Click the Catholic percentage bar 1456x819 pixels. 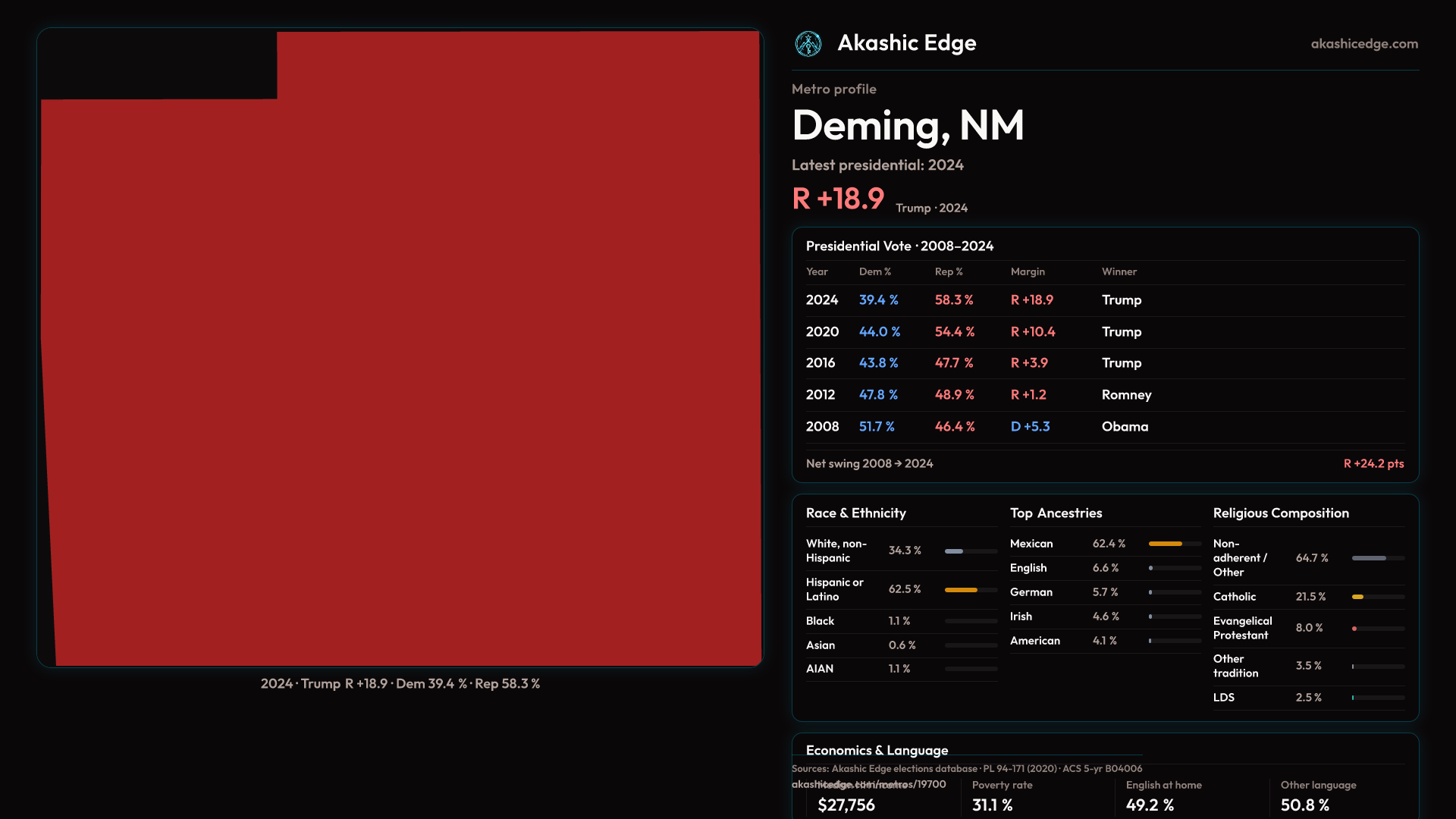(1357, 597)
